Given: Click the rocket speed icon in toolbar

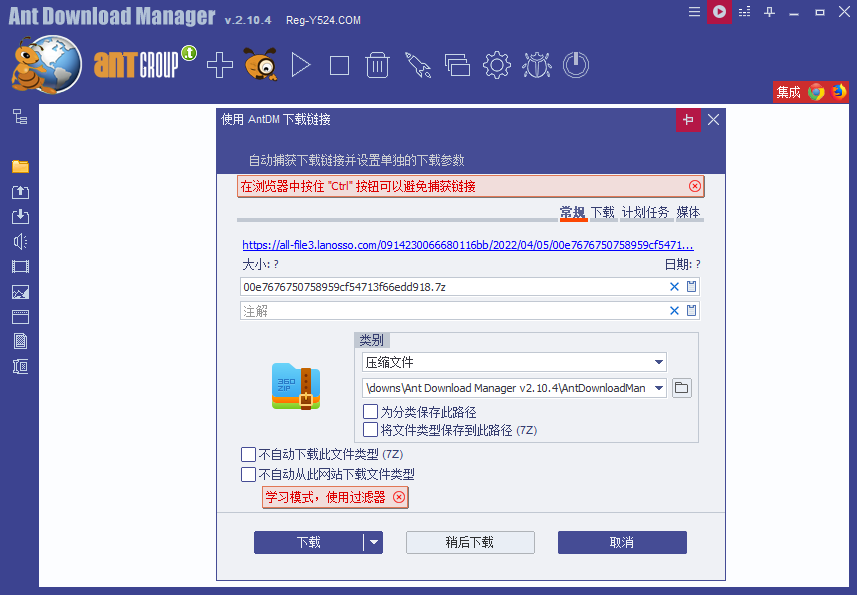Looking at the screenshot, I should [x=418, y=66].
